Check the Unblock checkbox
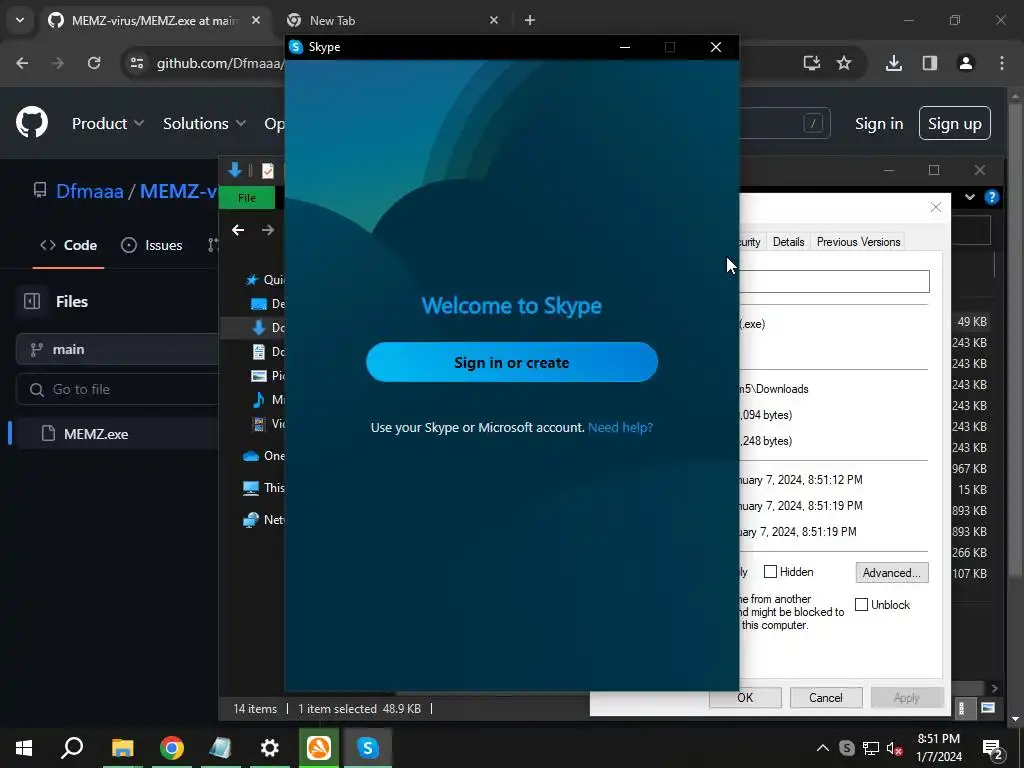 [861, 605]
